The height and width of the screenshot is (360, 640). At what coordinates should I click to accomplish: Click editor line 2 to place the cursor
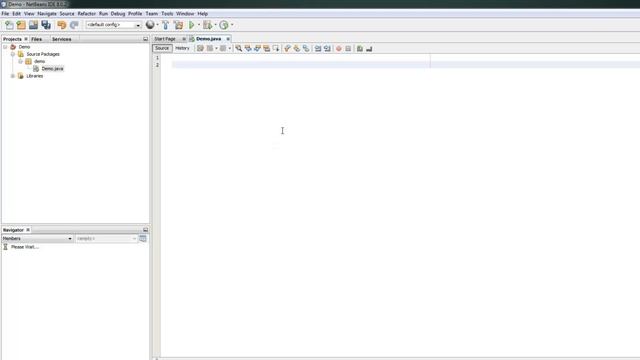coord(406,65)
